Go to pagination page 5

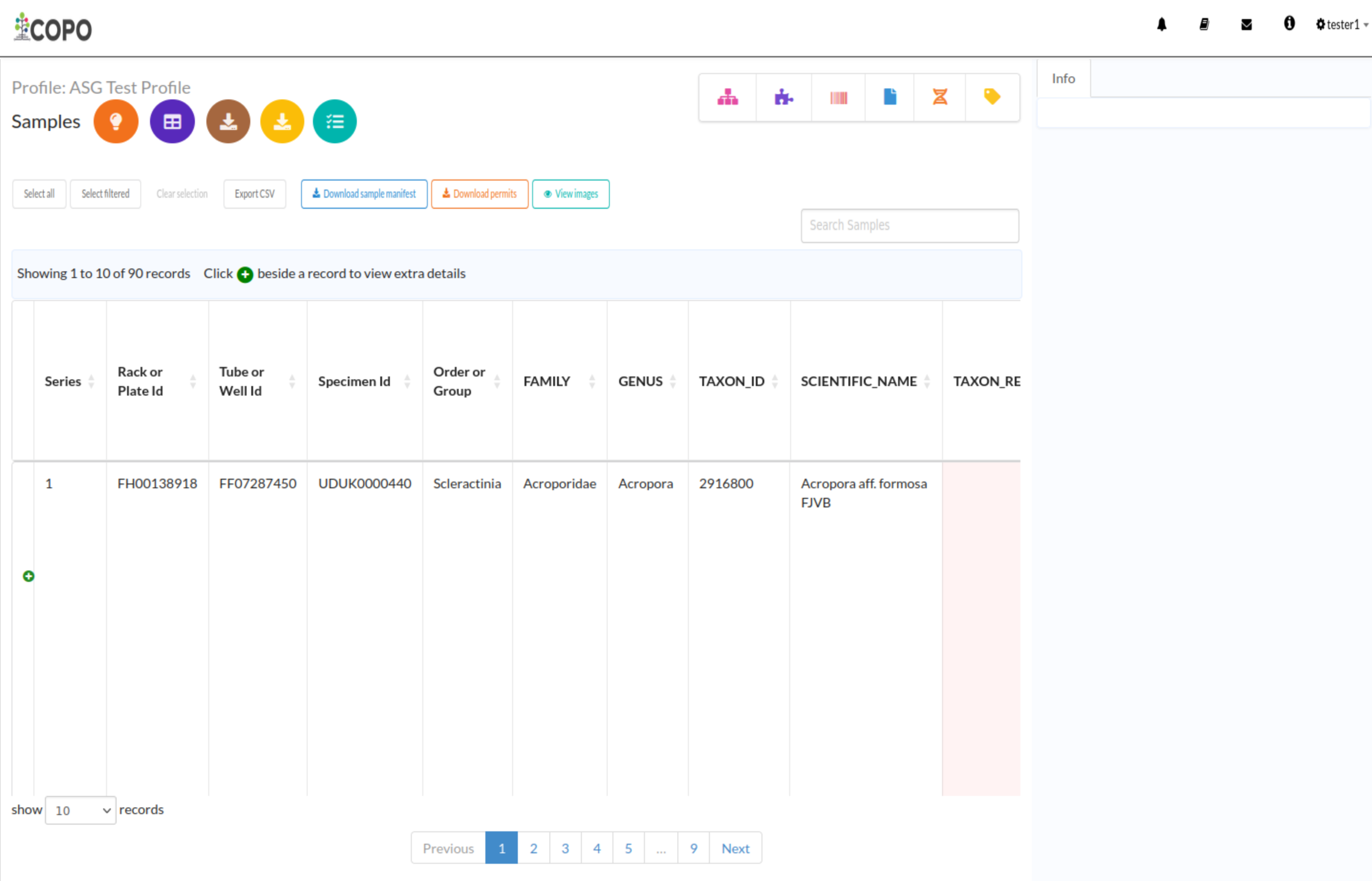click(x=628, y=848)
